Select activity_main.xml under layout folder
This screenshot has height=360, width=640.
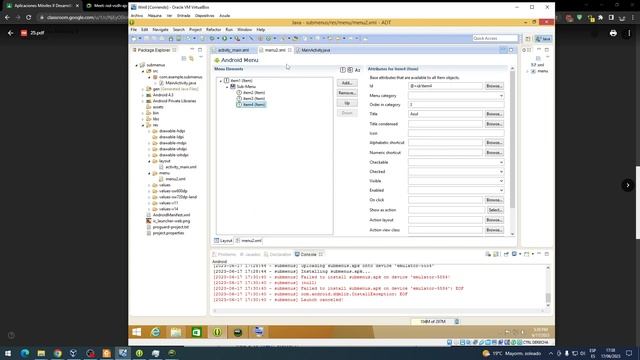coord(180,167)
